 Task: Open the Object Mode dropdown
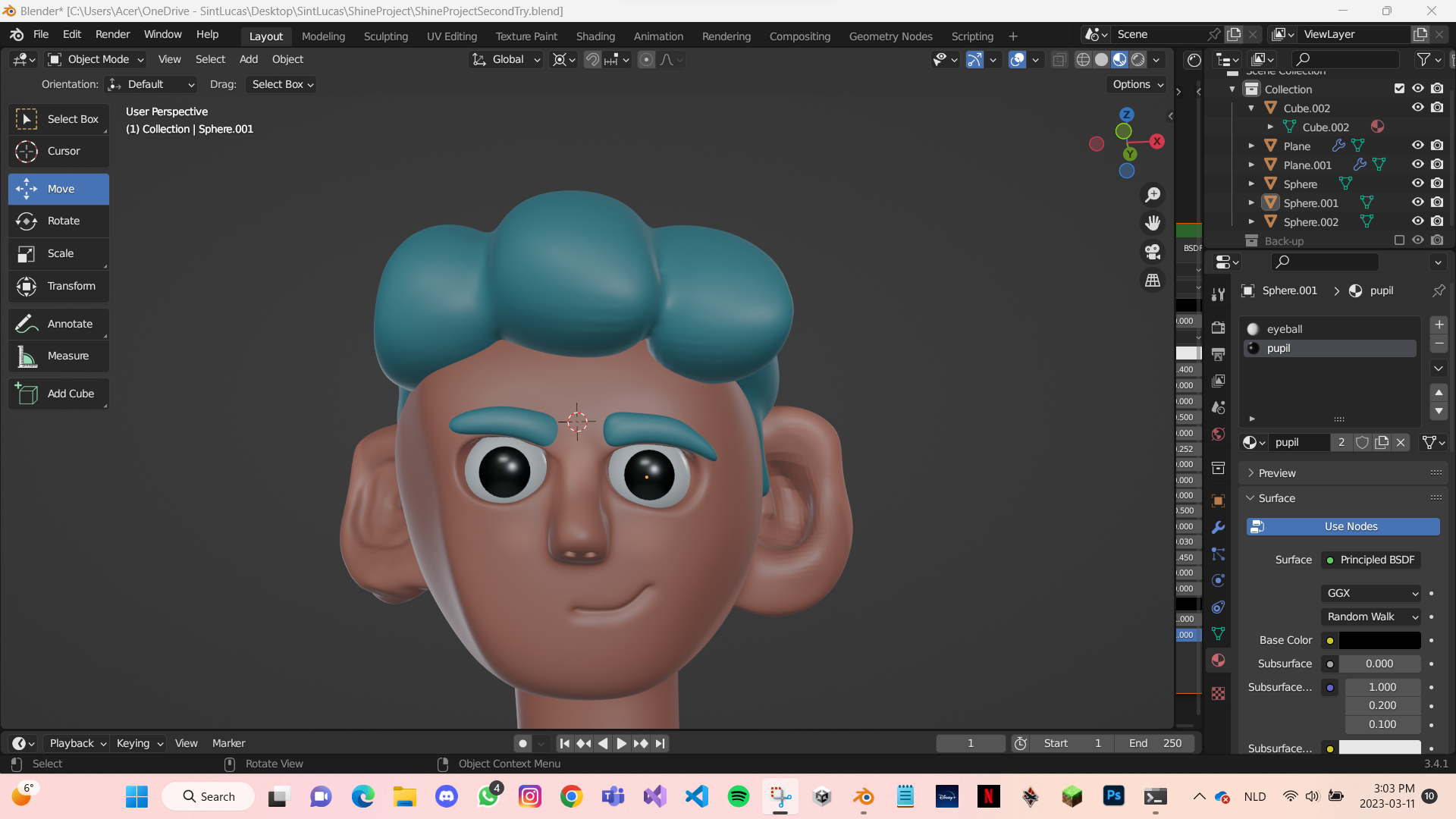click(x=95, y=59)
